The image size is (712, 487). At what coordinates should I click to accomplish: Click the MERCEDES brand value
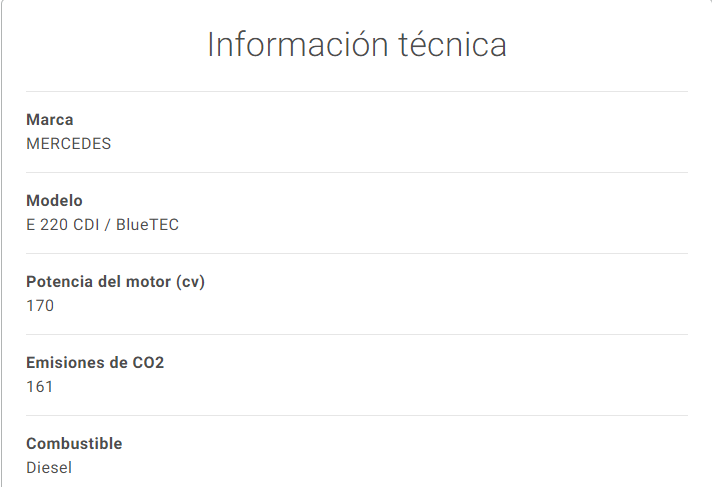69,144
